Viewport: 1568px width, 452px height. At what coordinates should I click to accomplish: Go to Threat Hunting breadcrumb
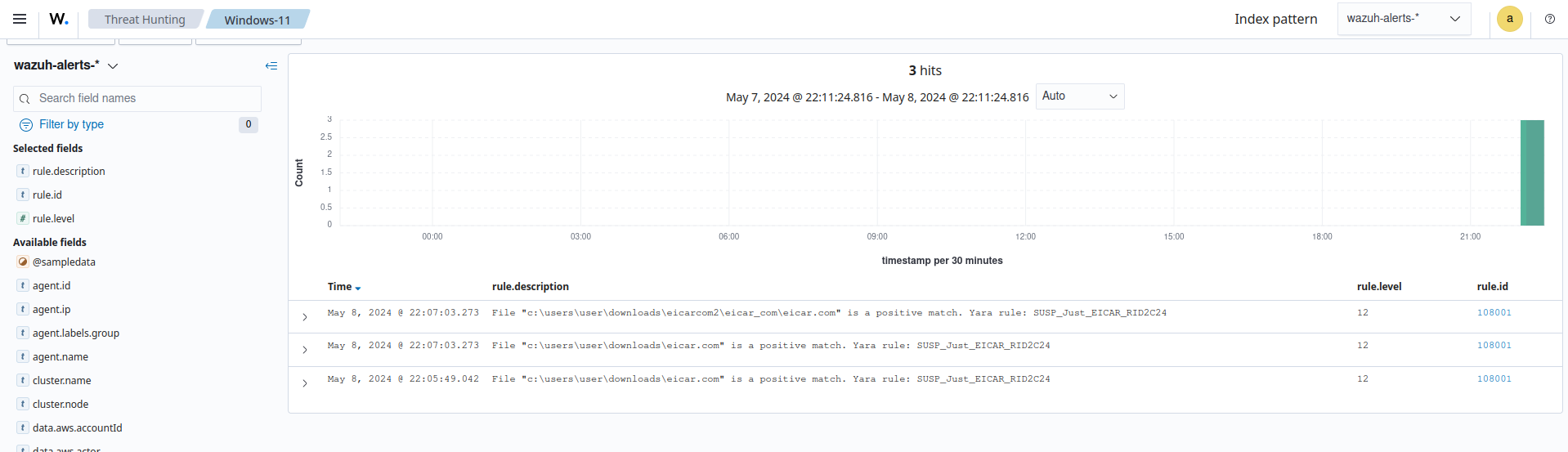(144, 20)
